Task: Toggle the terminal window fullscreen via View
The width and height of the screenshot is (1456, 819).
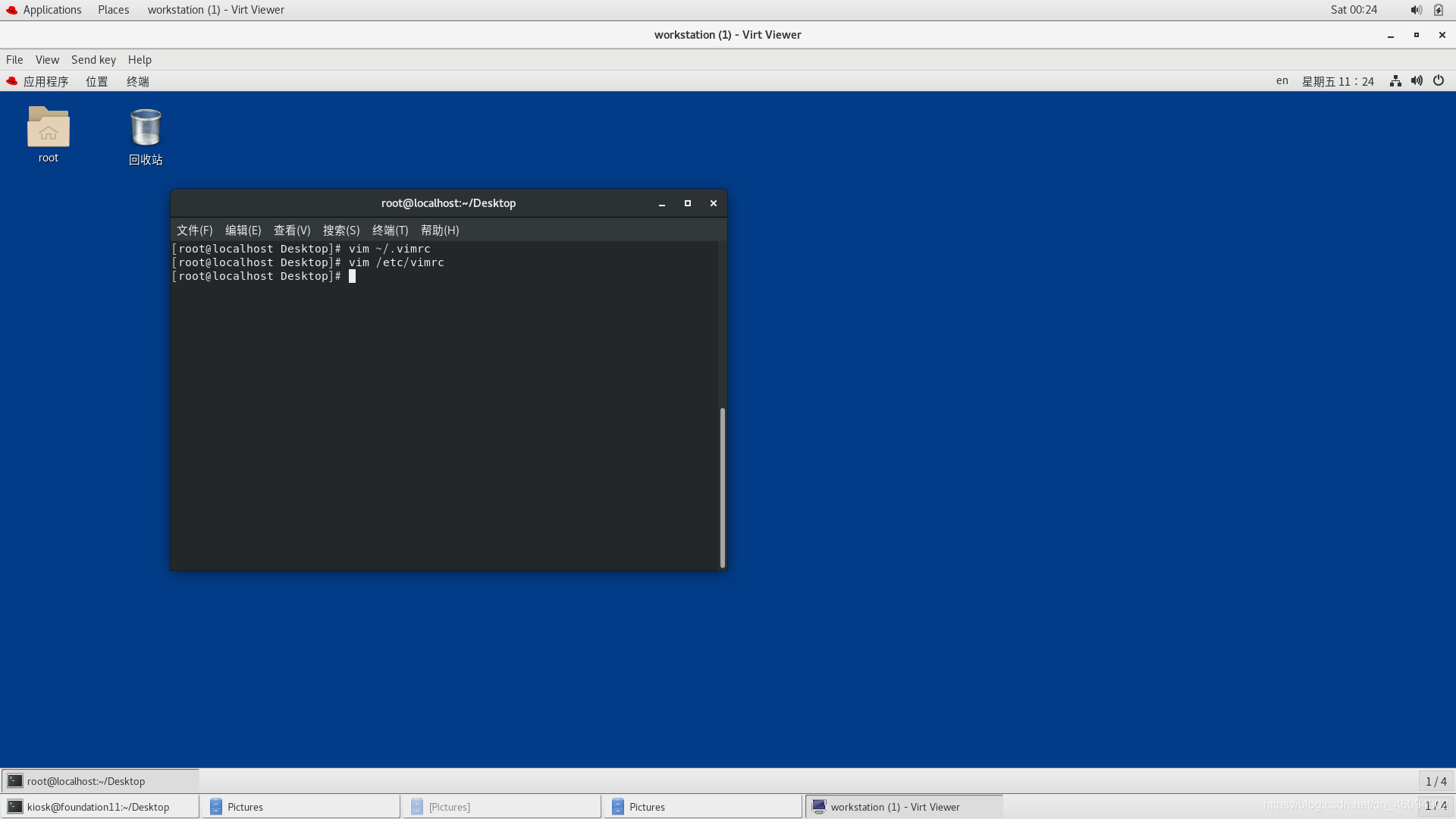Action: tap(291, 230)
